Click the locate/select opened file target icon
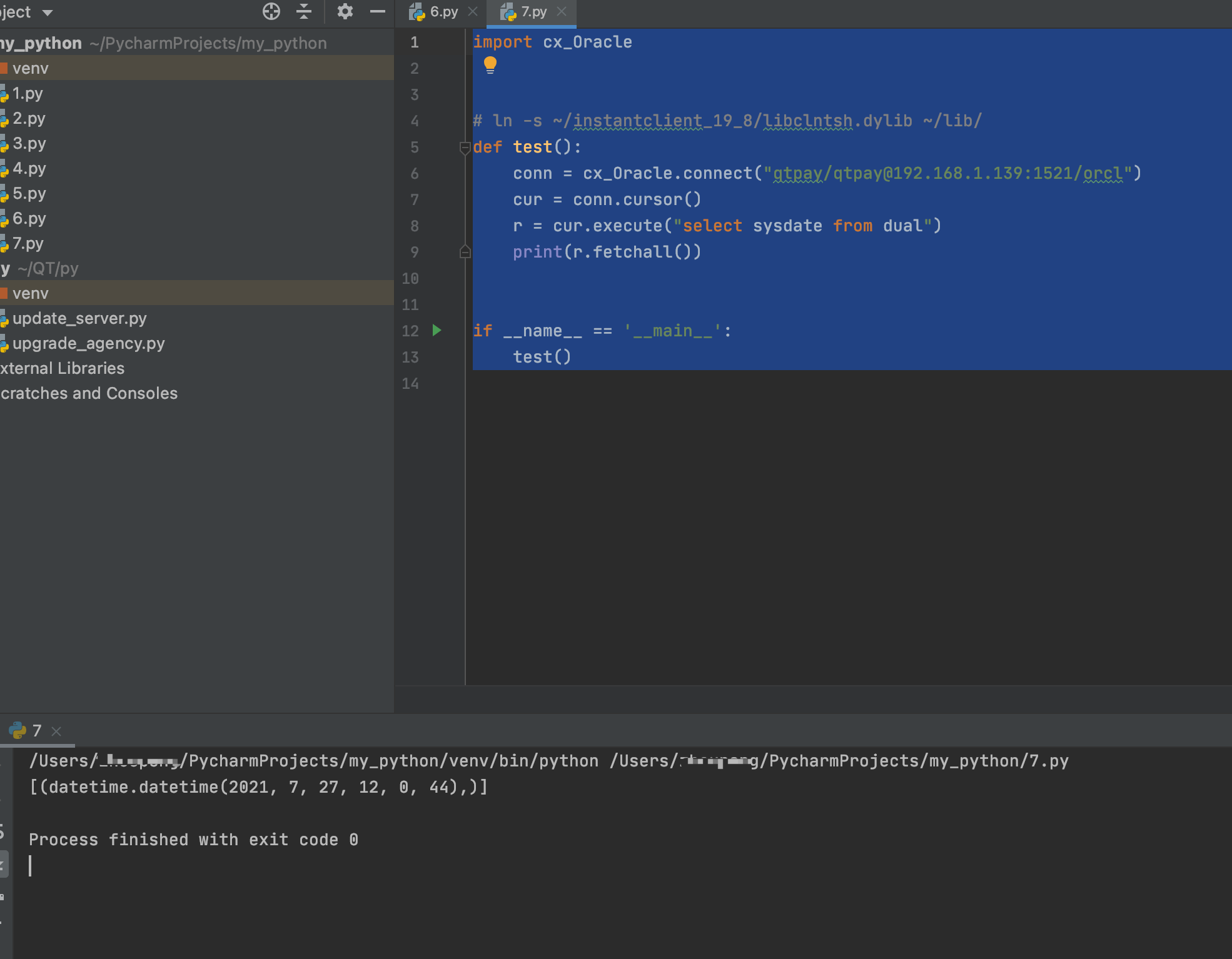 [x=271, y=11]
